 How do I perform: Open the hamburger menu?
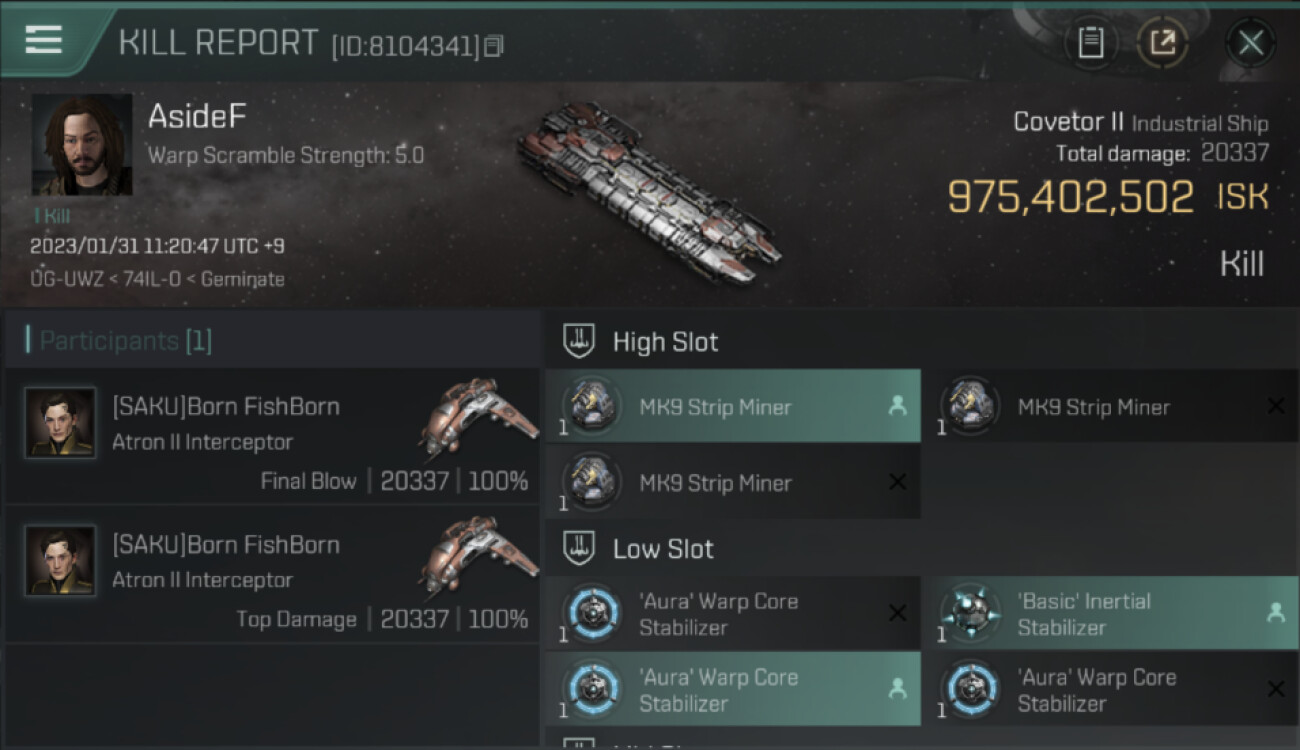[43, 40]
